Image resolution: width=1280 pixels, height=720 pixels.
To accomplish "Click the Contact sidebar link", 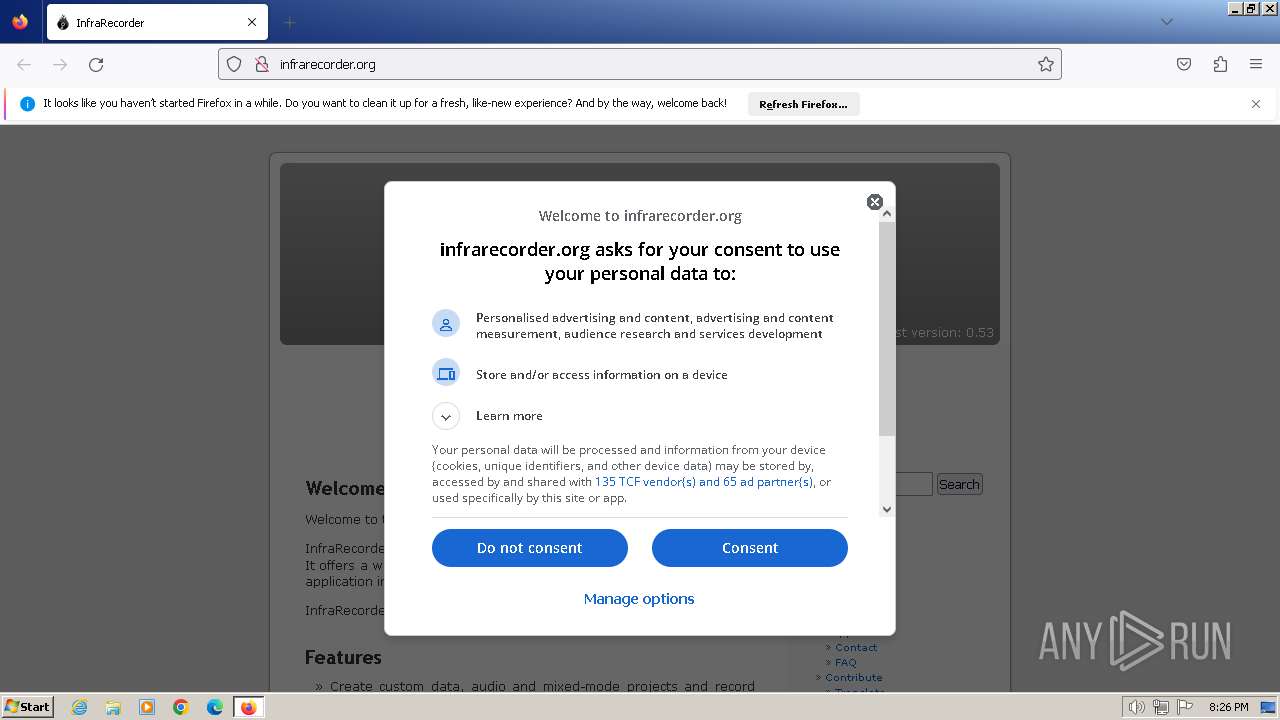I will 856,647.
